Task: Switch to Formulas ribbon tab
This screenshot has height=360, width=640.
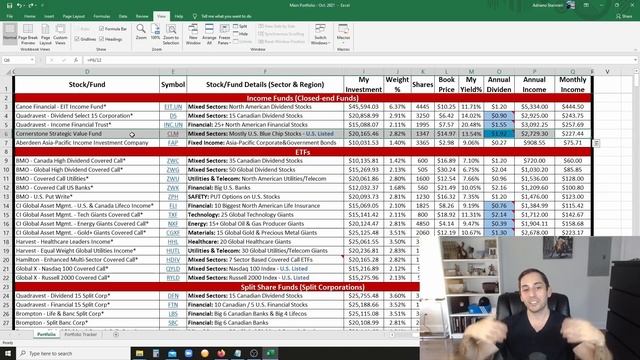Action: point(102,16)
